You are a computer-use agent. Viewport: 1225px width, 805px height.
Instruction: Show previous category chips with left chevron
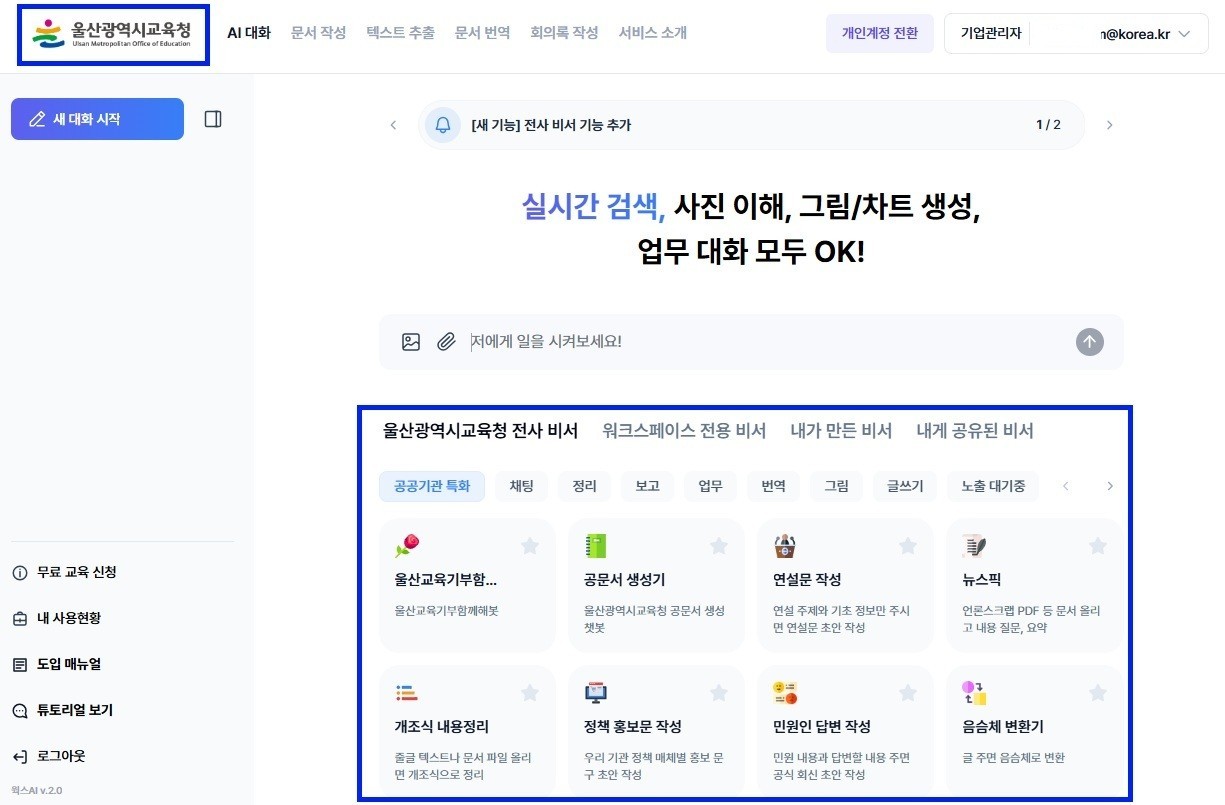pos(1066,487)
